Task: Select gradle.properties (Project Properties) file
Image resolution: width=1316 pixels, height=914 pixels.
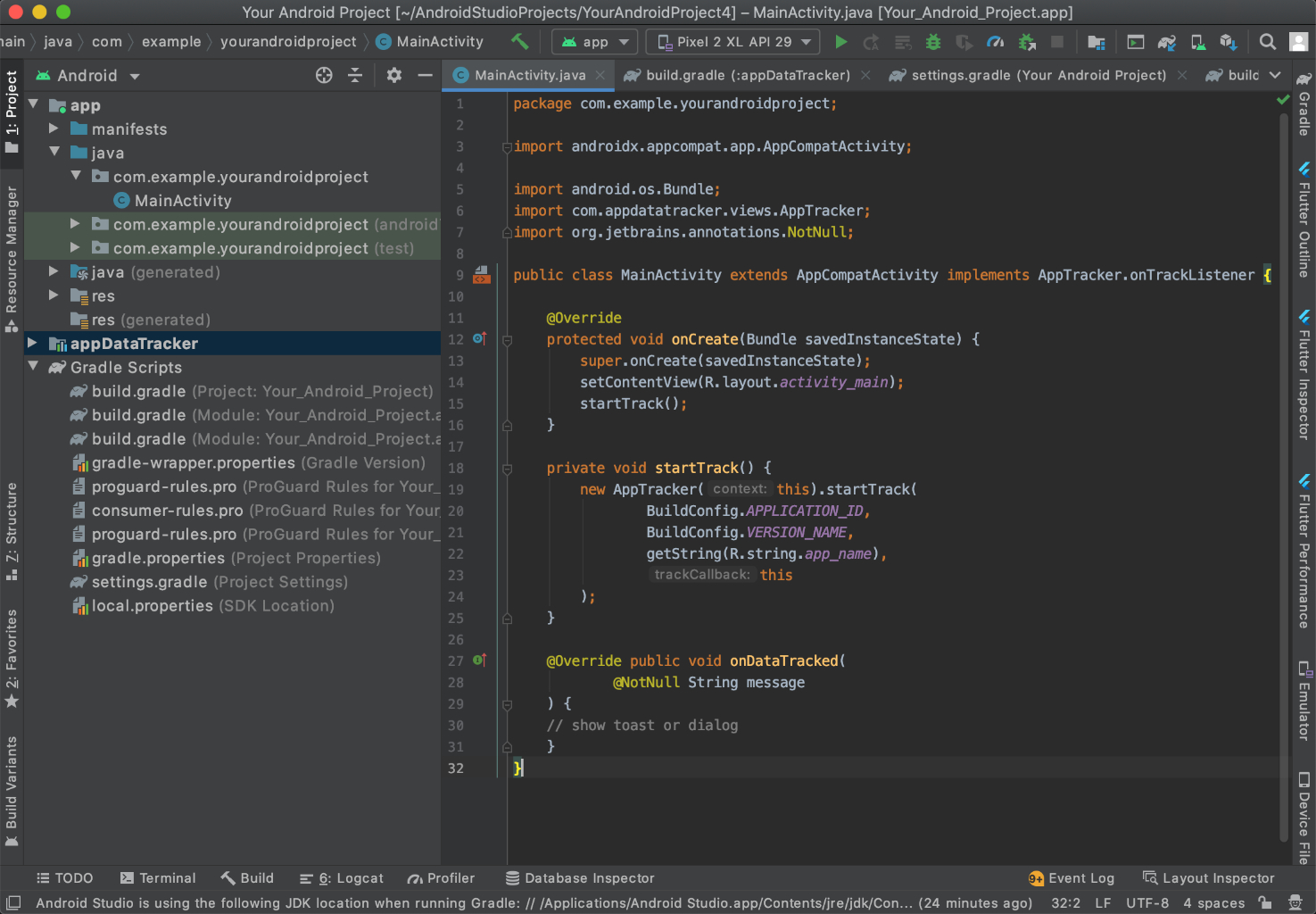Action: click(x=226, y=558)
